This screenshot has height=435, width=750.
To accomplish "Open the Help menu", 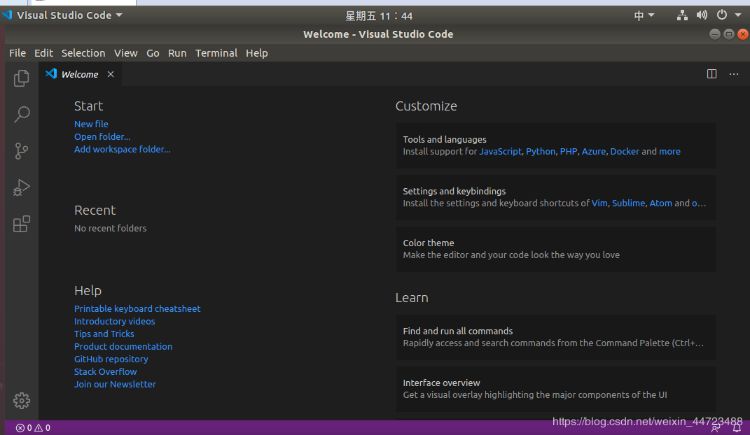I will 257,53.
